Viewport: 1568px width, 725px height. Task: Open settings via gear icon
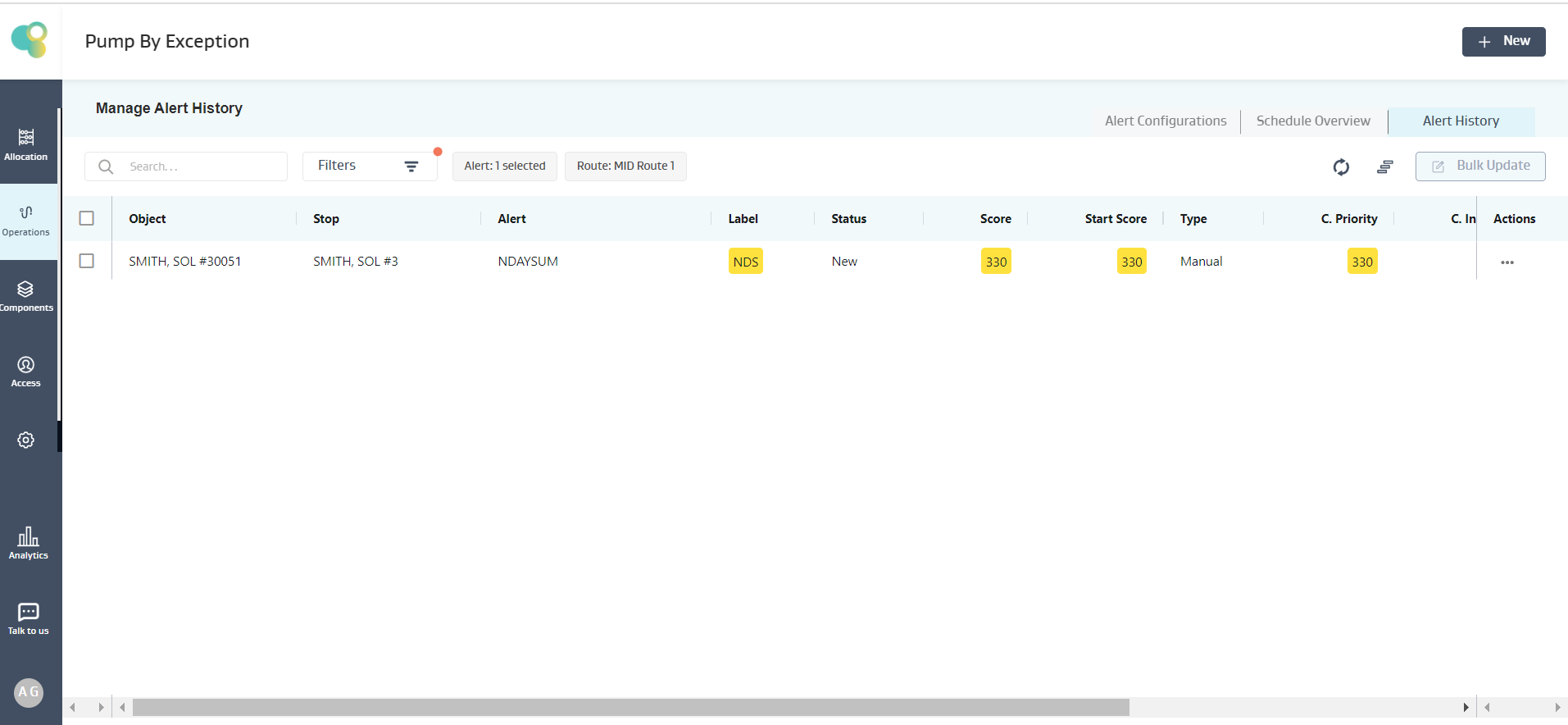pos(26,440)
